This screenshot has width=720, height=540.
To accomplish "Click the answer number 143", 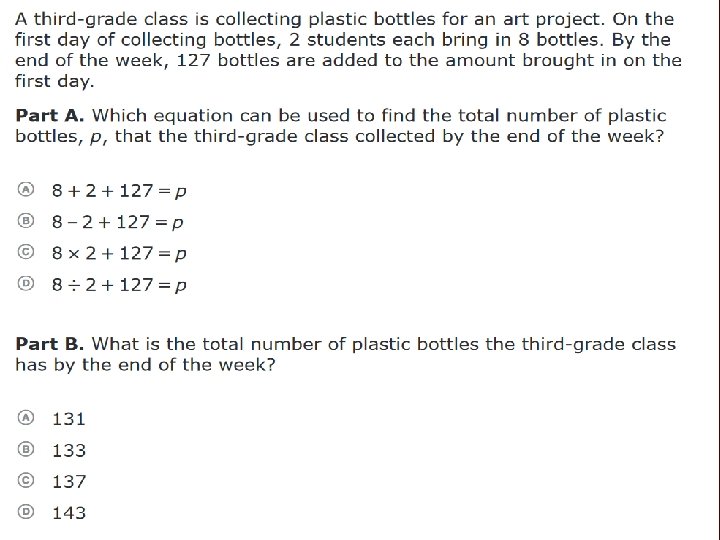I will (x=69, y=513).
